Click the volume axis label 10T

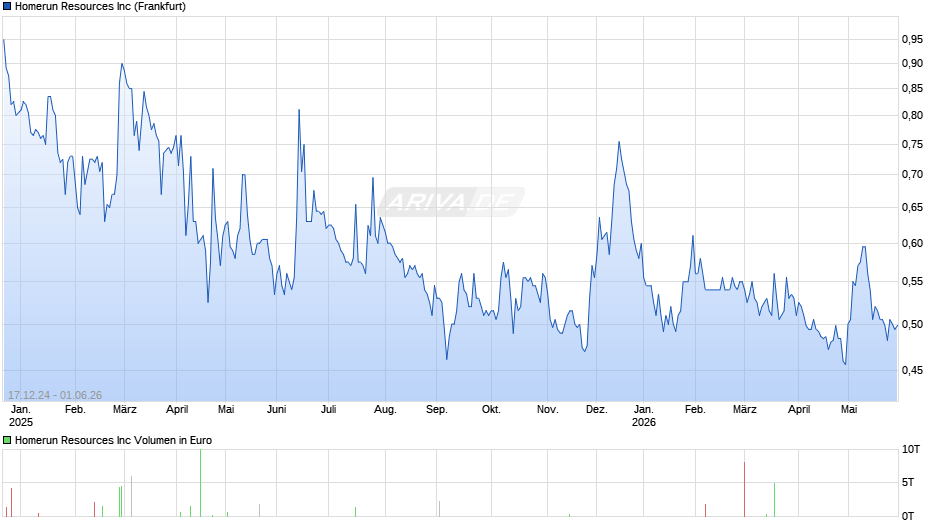(911, 450)
